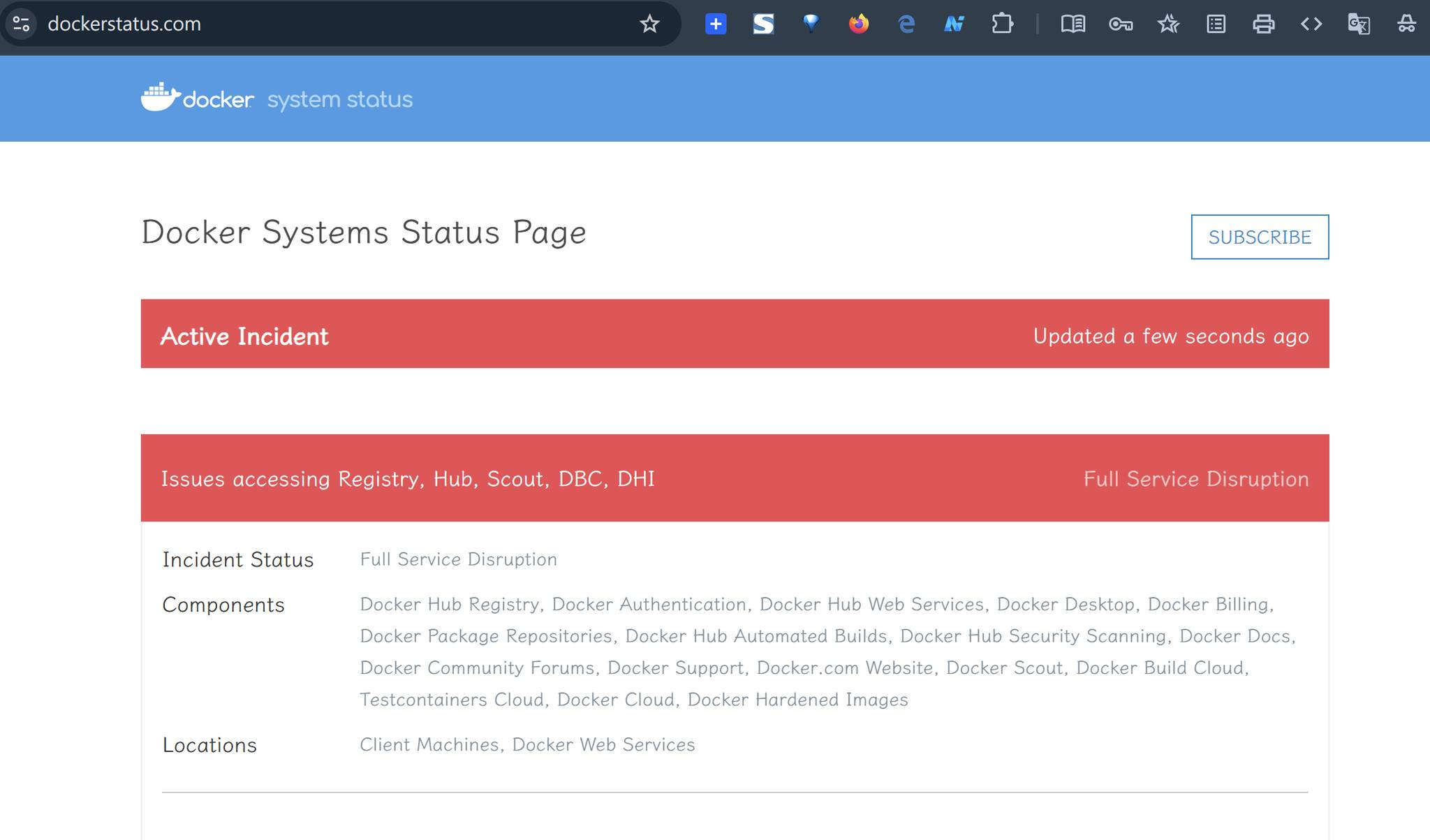Open the angle-brackets code icon

pyautogui.click(x=1311, y=24)
